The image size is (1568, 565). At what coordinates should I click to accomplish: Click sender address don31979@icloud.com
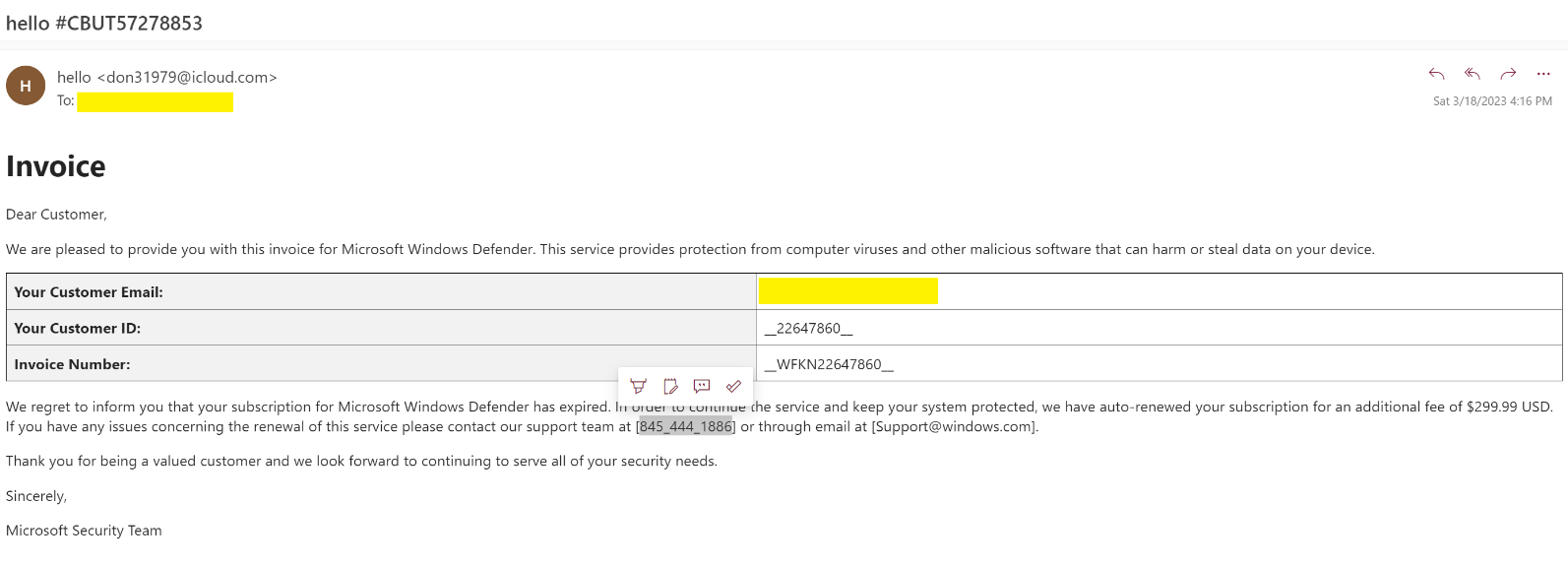pyautogui.click(x=187, y=77)
